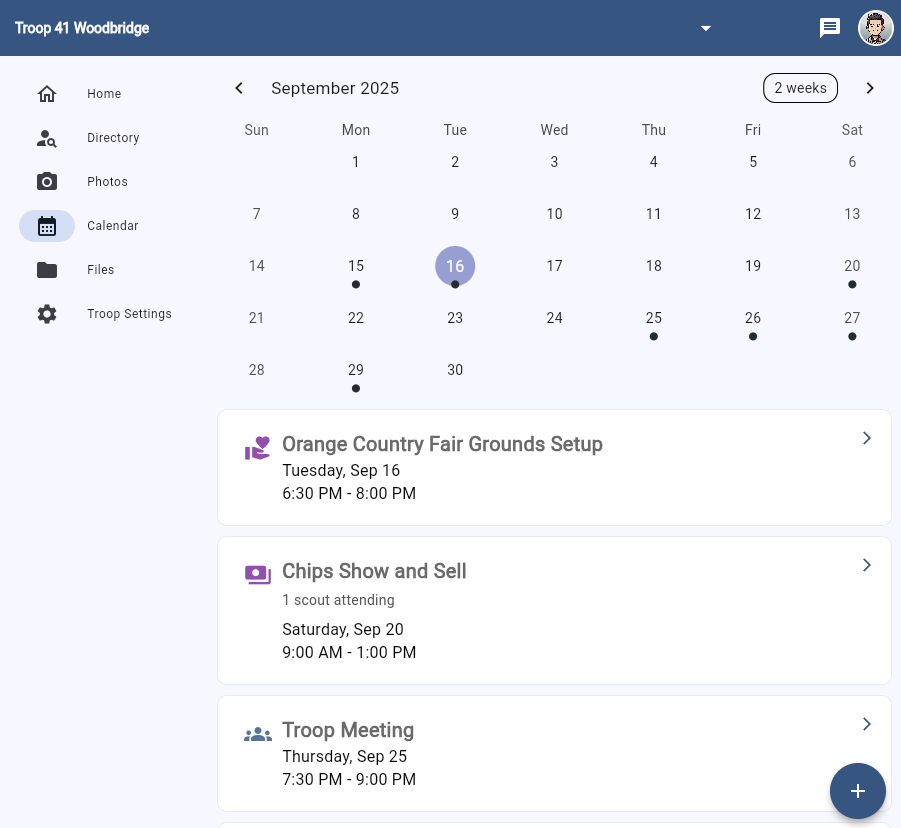The image size is (901, 828).
Task: Open your profile avatar
Action: pyautogui.click(x=875, y=28)
